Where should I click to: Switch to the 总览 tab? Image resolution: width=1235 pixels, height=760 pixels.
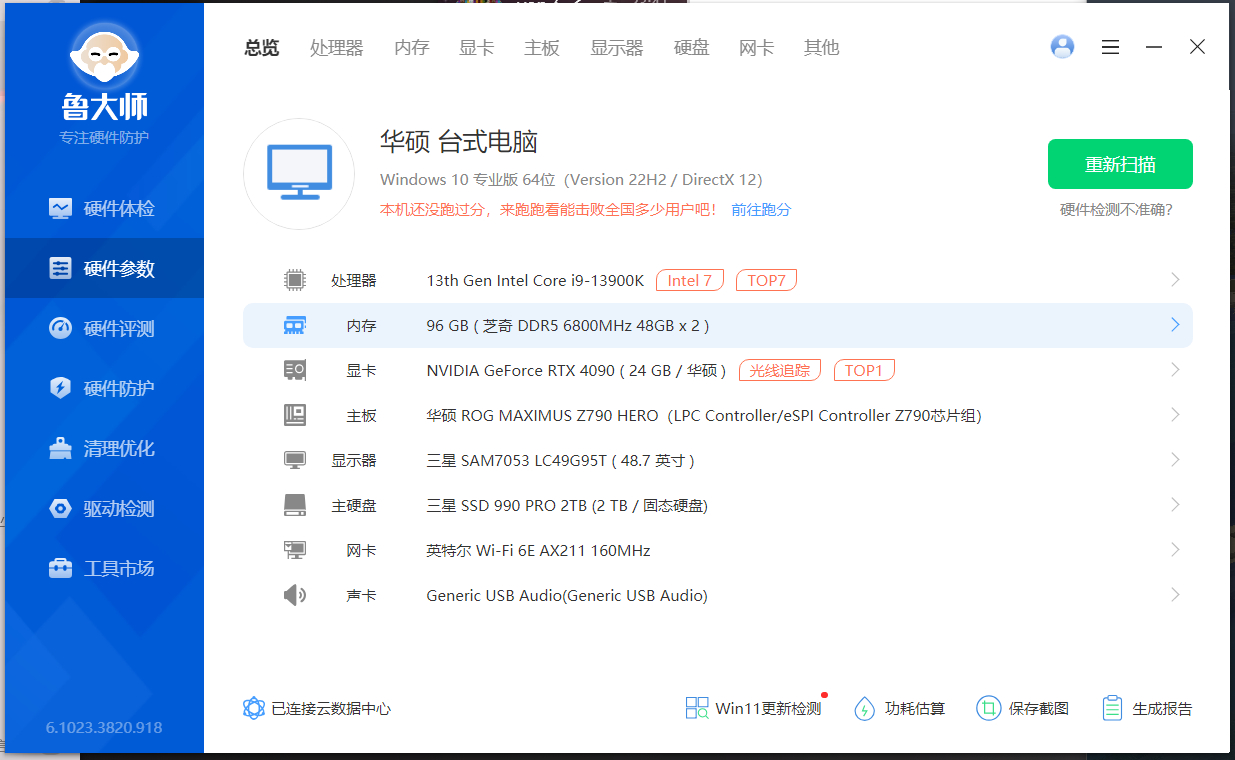tap(262, 48)
